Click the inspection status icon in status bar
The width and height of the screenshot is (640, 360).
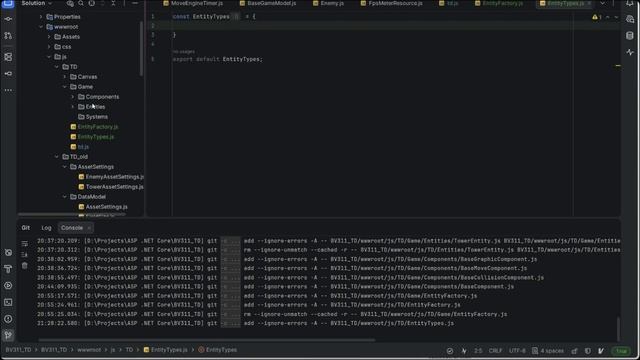pos(449,351)
